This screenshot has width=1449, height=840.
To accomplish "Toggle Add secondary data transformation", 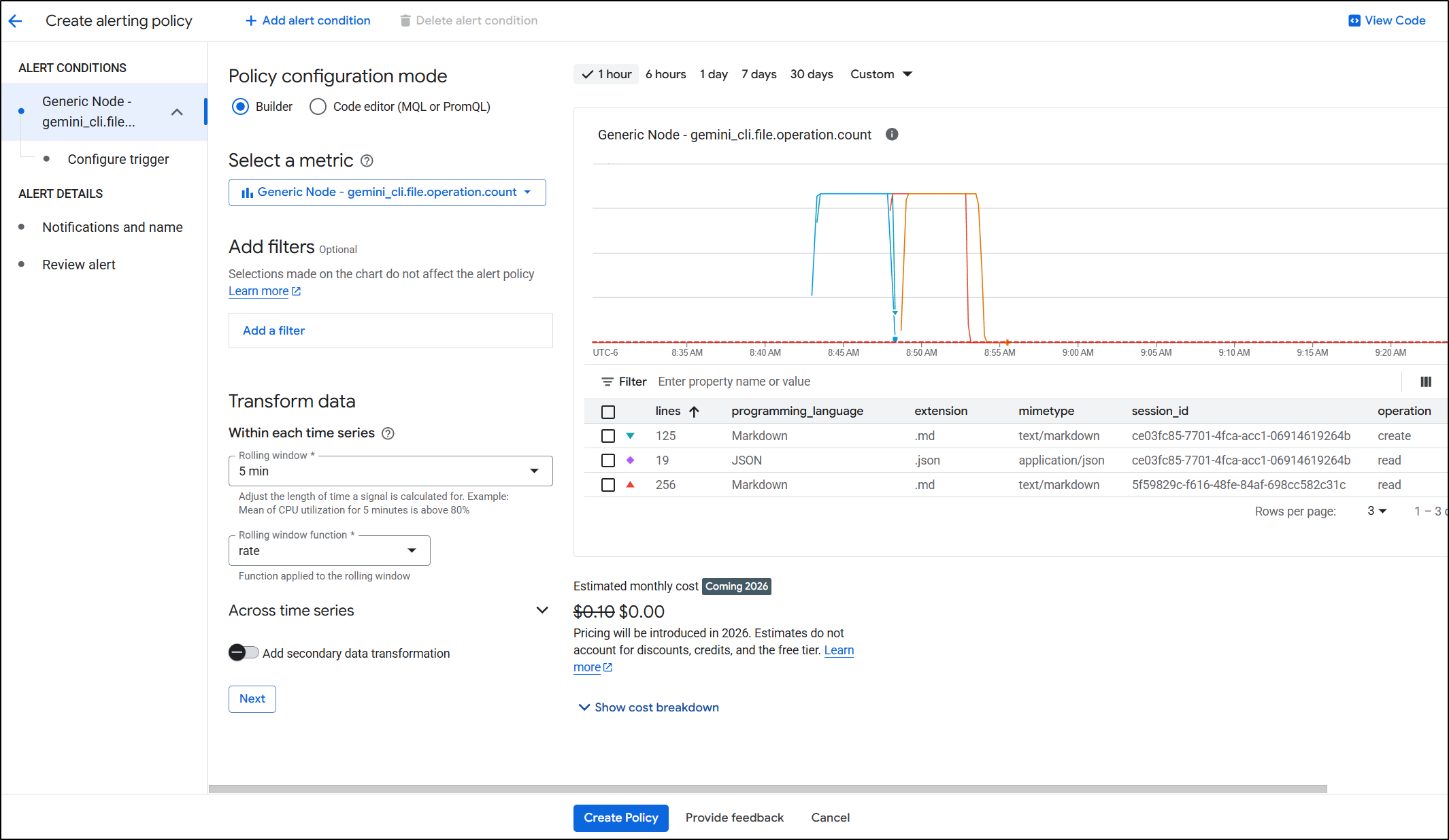I will coord(244,653).
